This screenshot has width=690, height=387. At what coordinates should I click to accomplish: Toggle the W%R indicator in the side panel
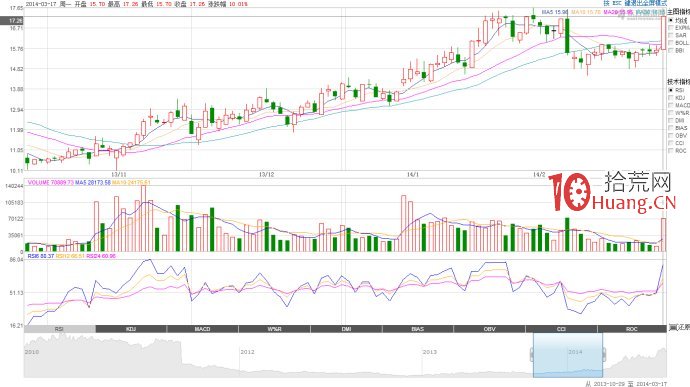pyautogui.click(x=679, y=113)
